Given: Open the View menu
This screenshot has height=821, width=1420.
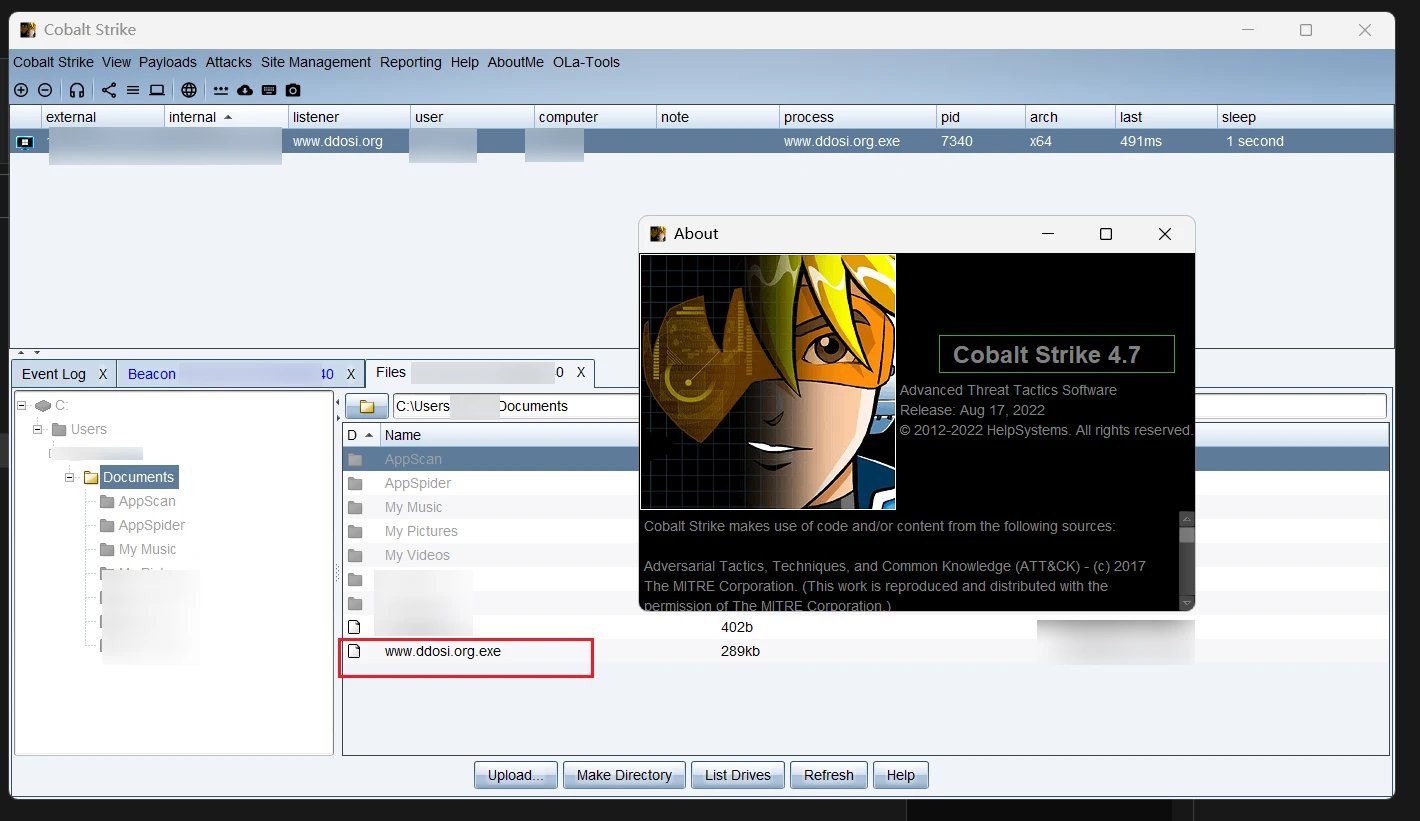Looking at the screenshot, I should 116,62.
